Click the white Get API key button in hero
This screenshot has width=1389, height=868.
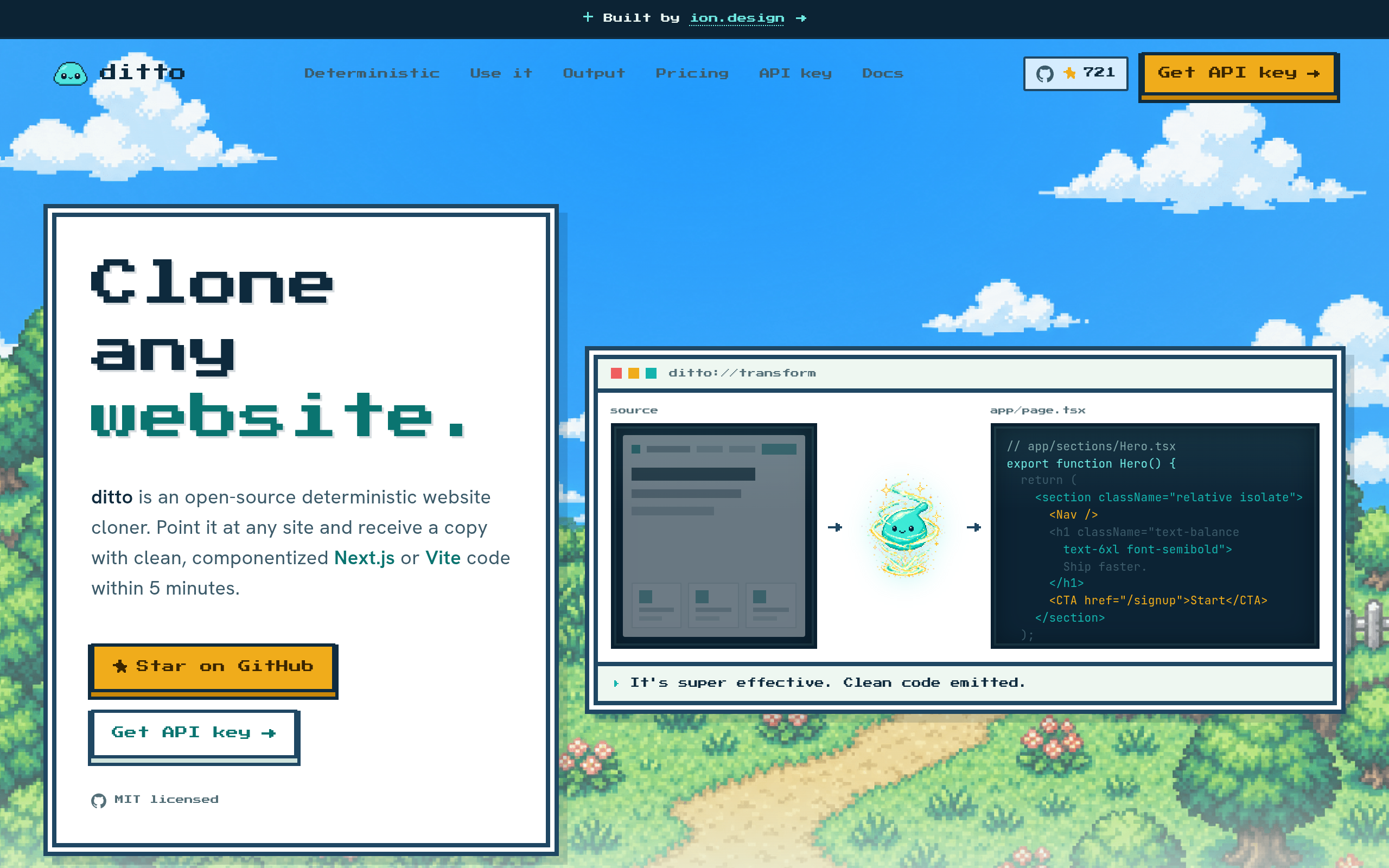pos(194,737)
